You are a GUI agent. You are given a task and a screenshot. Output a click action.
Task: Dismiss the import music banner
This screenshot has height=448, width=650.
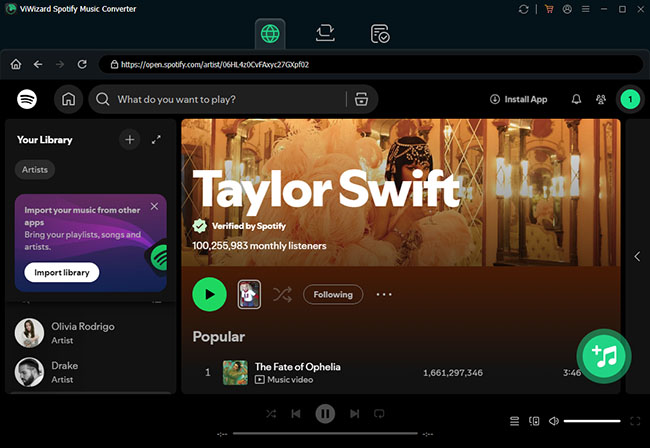pyautogui.click(x=154, y=206)
